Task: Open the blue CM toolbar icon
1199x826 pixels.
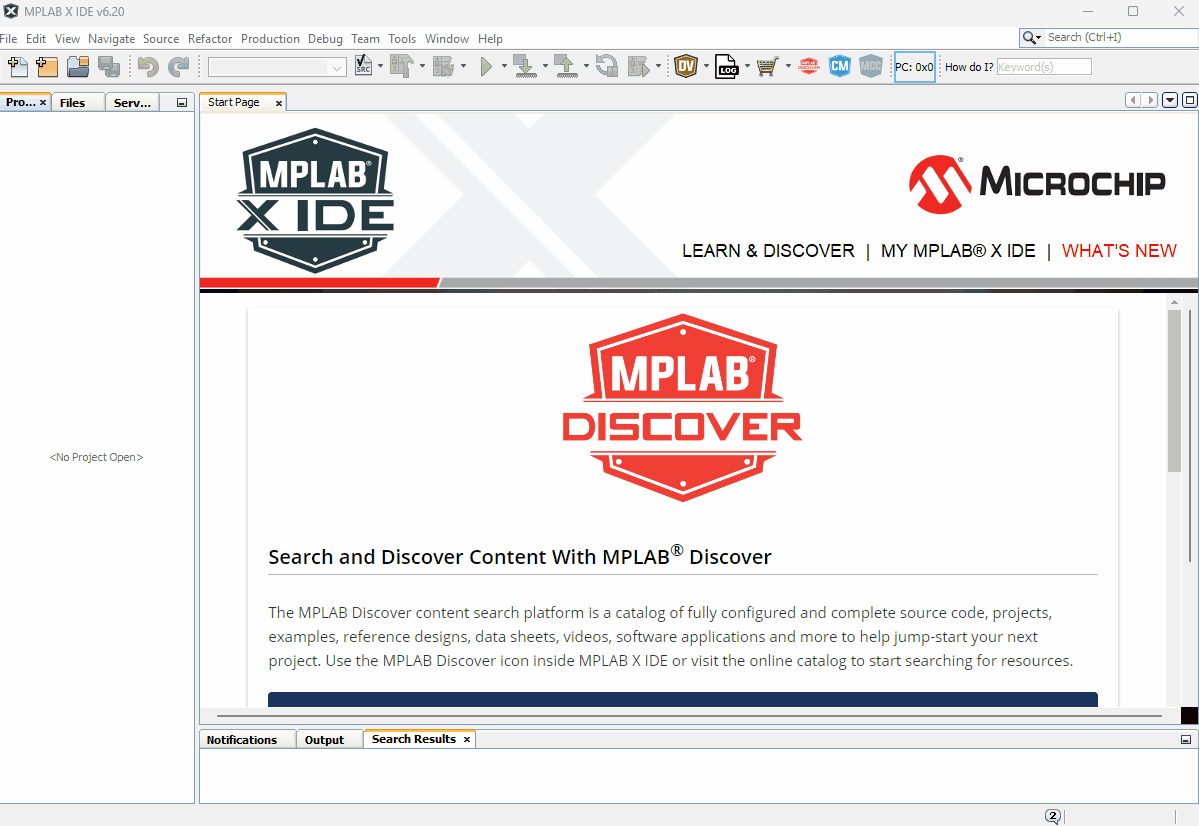Action: click(840, 67)
